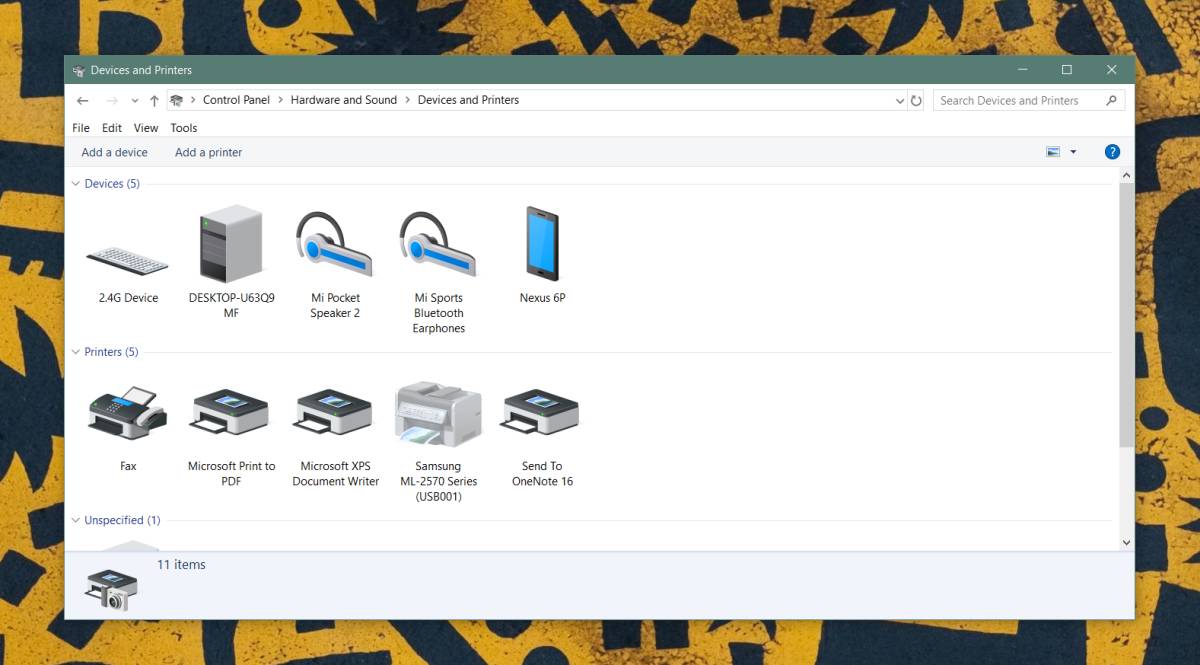Open the Fax printer

(x=127, y=413)
